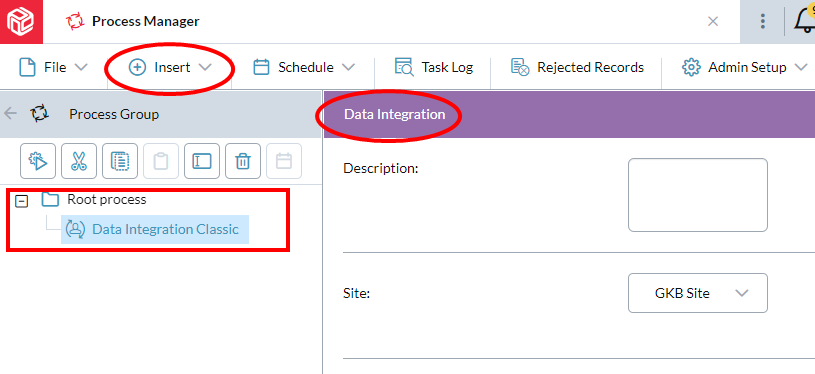815x374 pixels.
Task: Click the run process gear icon
Action: [38, 161]
